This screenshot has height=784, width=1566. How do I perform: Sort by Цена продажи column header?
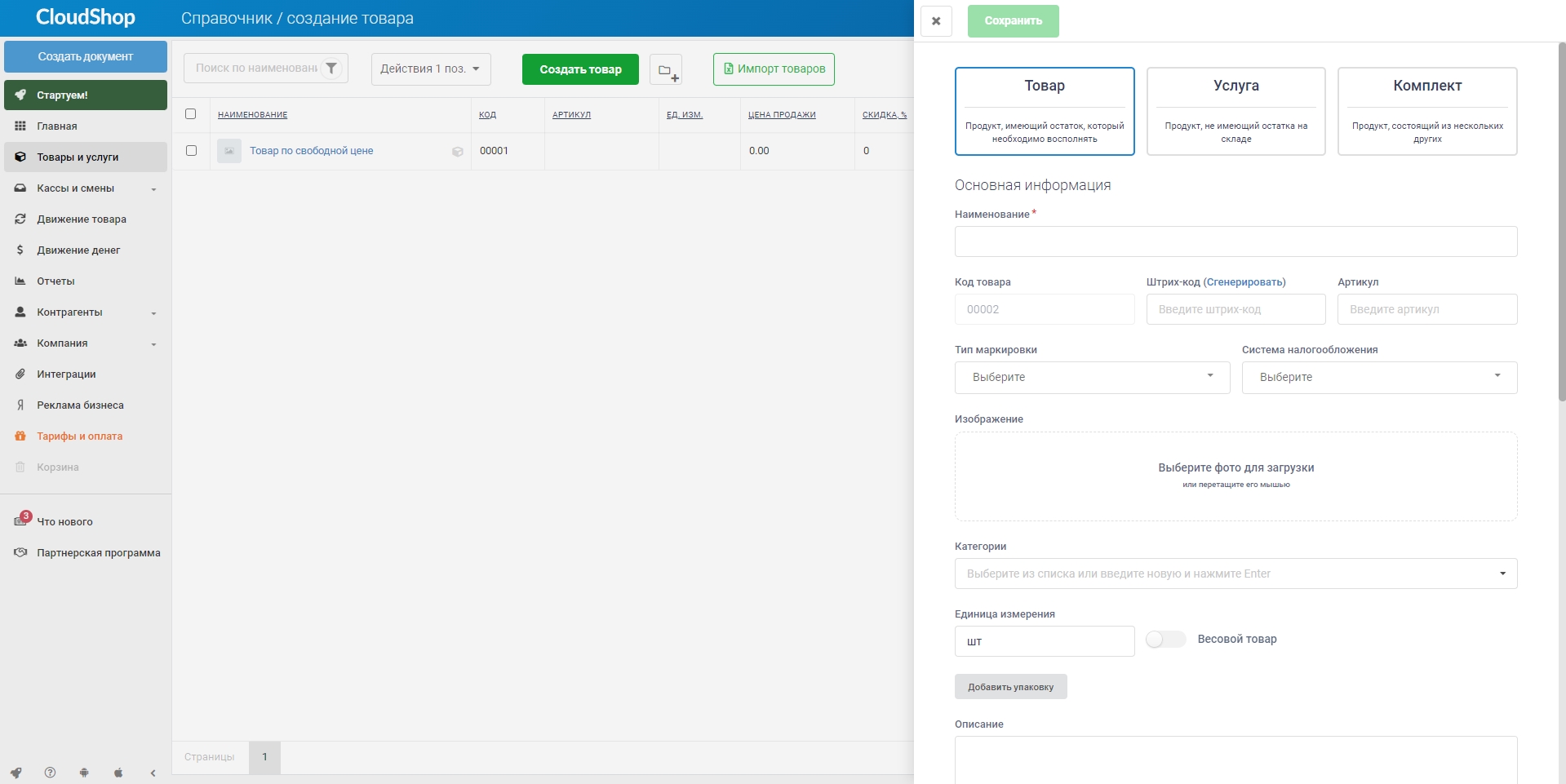click(782, 115)
